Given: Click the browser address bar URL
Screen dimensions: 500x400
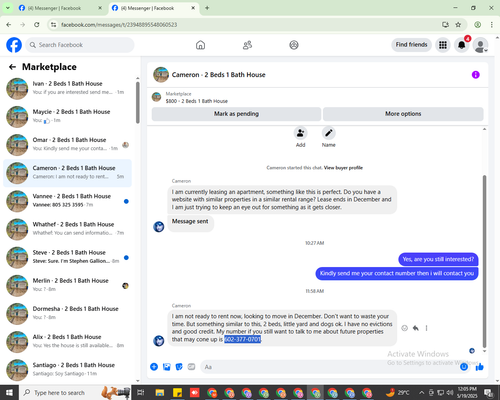Looking at the screenshot, I should click(x=119, y=25).
